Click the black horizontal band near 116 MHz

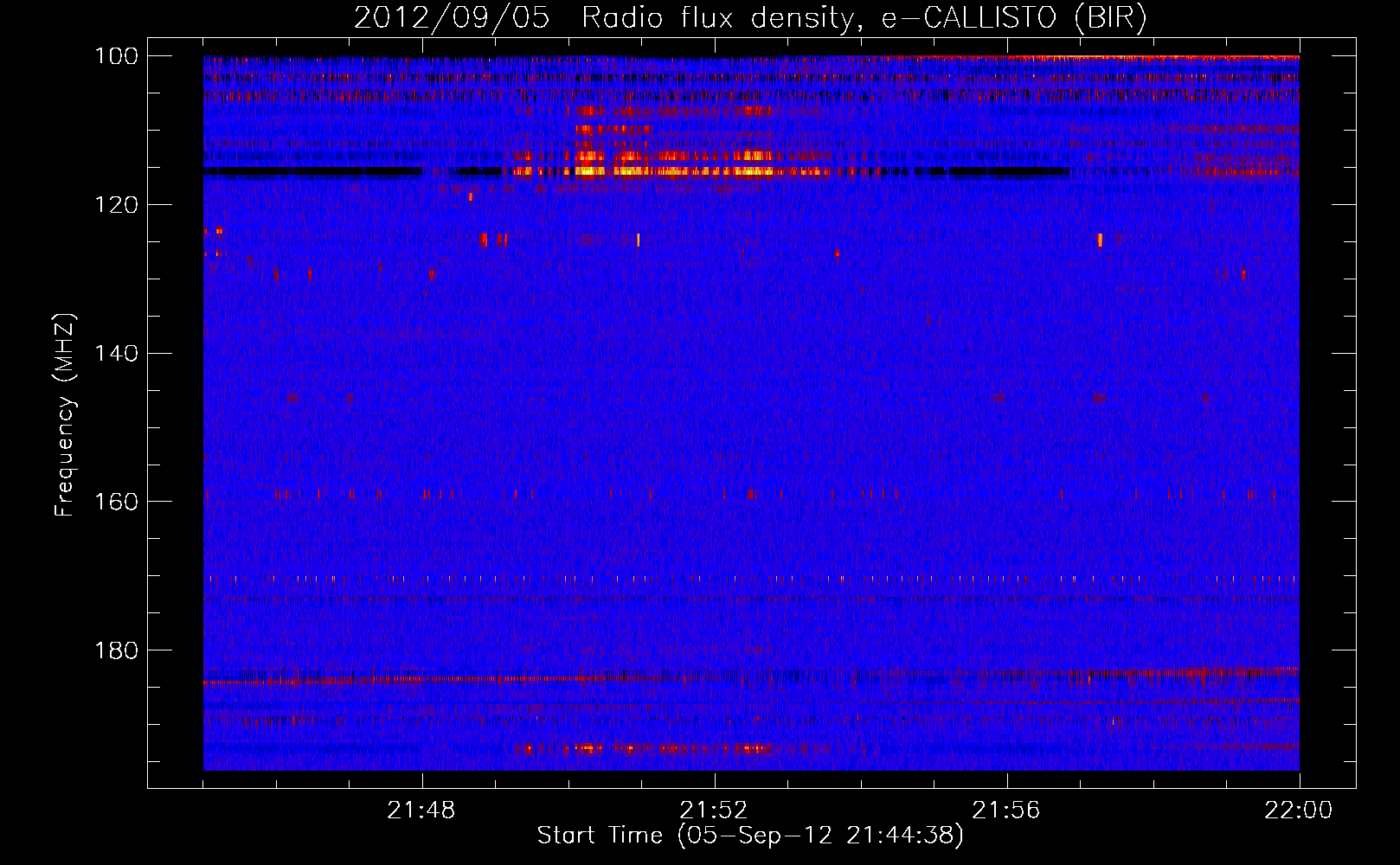313,172
